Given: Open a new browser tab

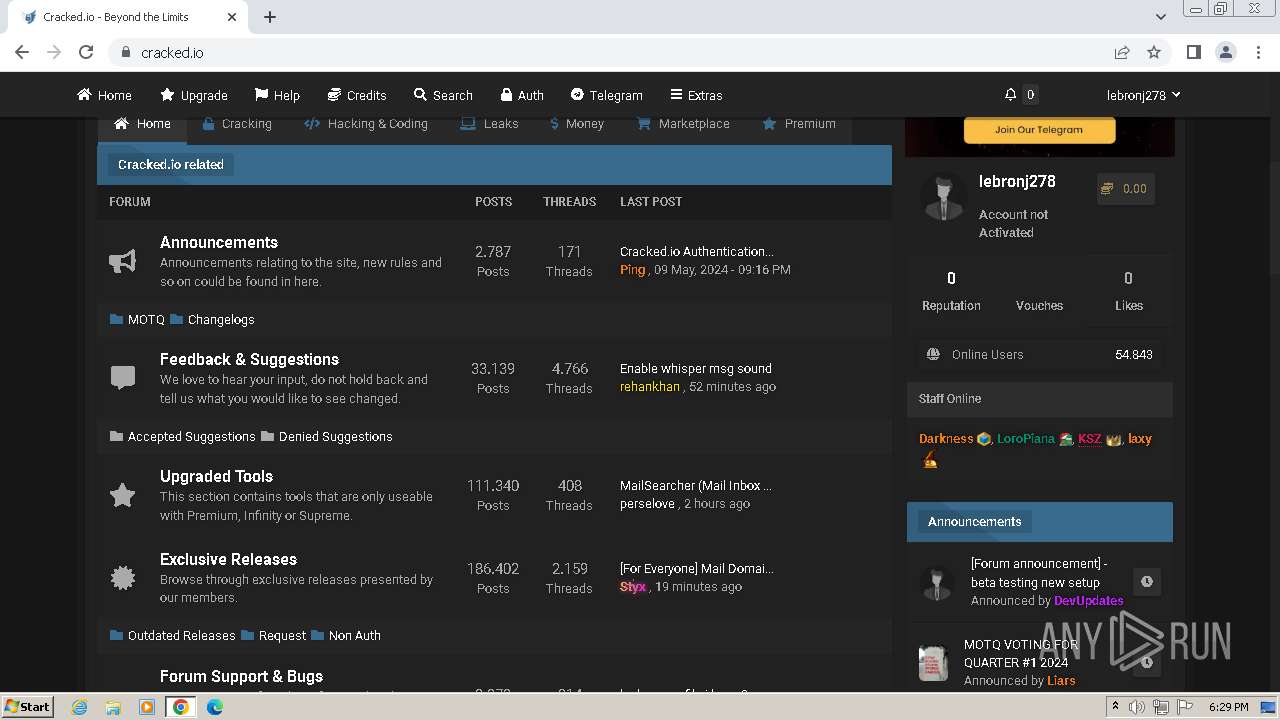Looking at the screenshot, I should click(x=270, y=17).
